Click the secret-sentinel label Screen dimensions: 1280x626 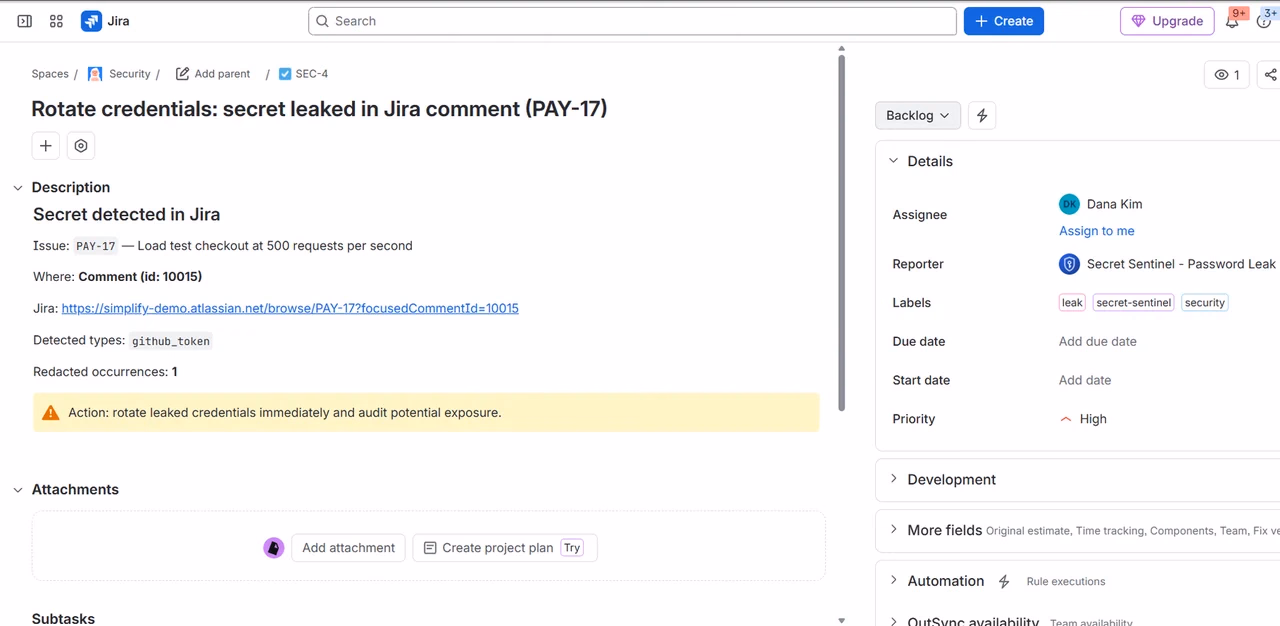[x=1133, y=303]
